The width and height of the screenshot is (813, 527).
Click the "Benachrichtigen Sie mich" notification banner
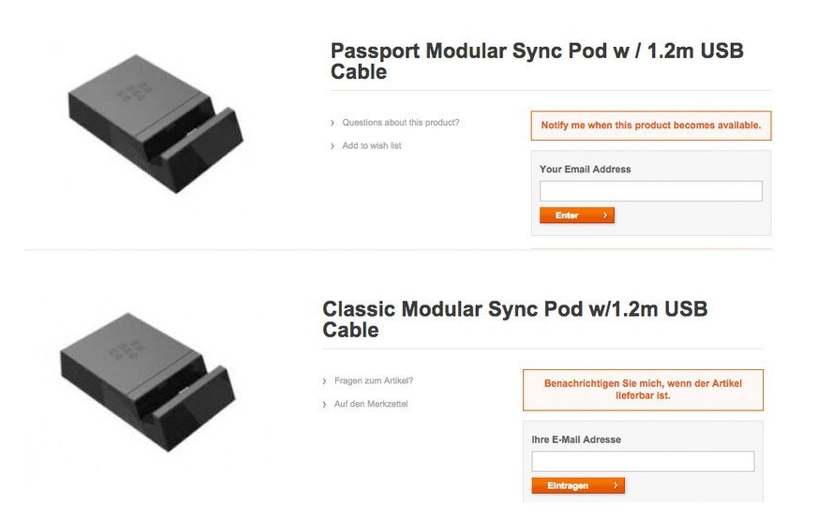643,389
